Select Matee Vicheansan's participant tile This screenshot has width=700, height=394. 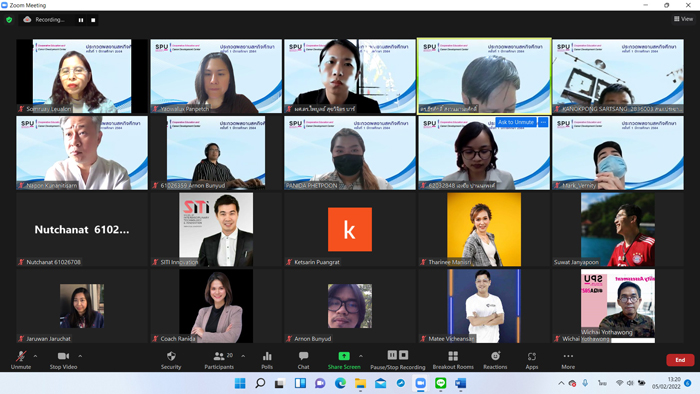point(484,306)
